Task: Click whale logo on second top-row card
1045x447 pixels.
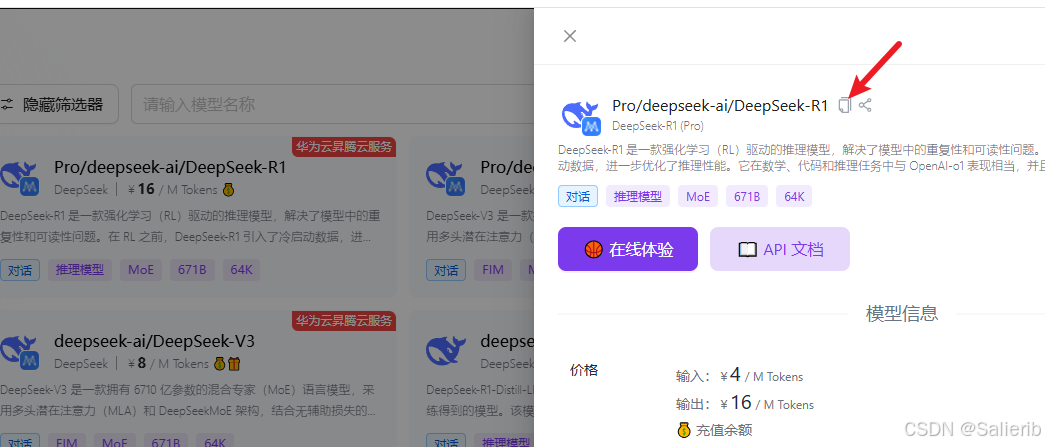Action: 447,179
